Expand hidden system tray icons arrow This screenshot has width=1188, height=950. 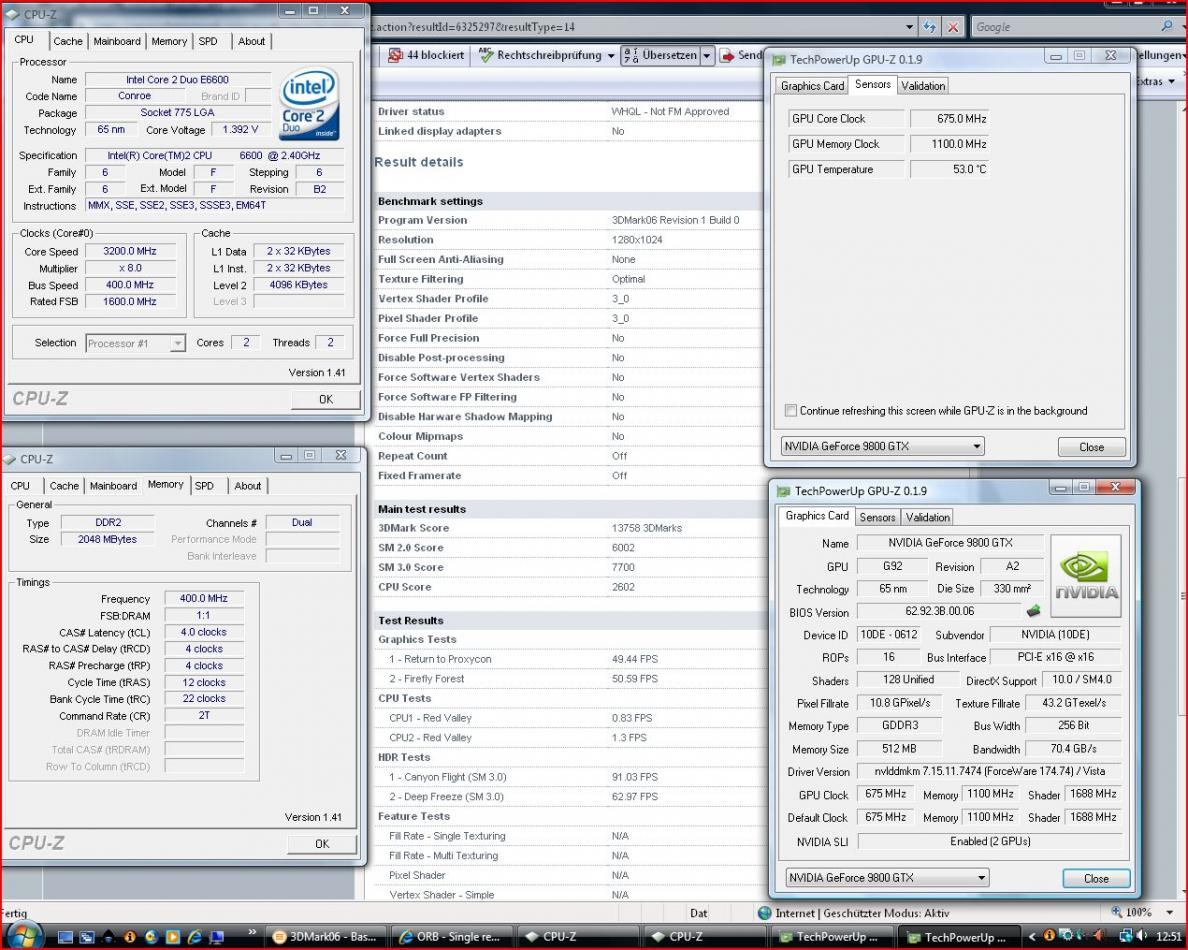coord(1031,937)
